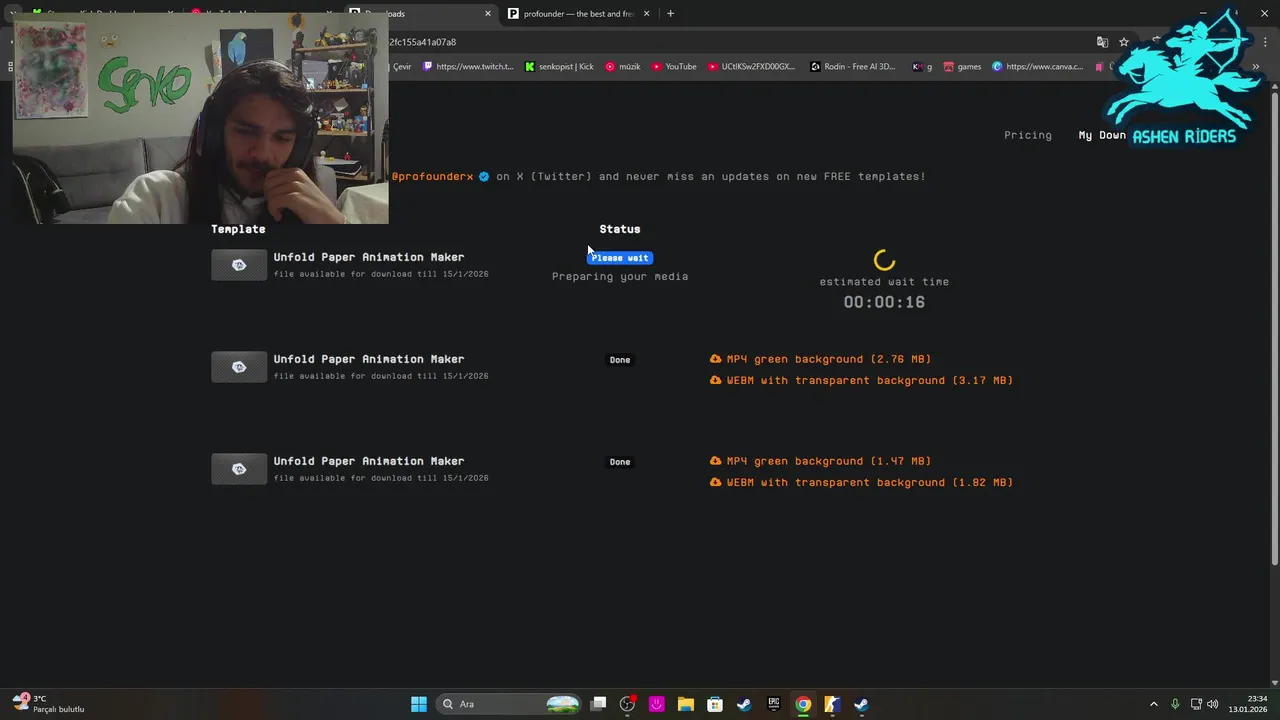Switch to the Downloads browser tab
The width and height of the screenshot is (1280, 720).
tap(420, 14)
